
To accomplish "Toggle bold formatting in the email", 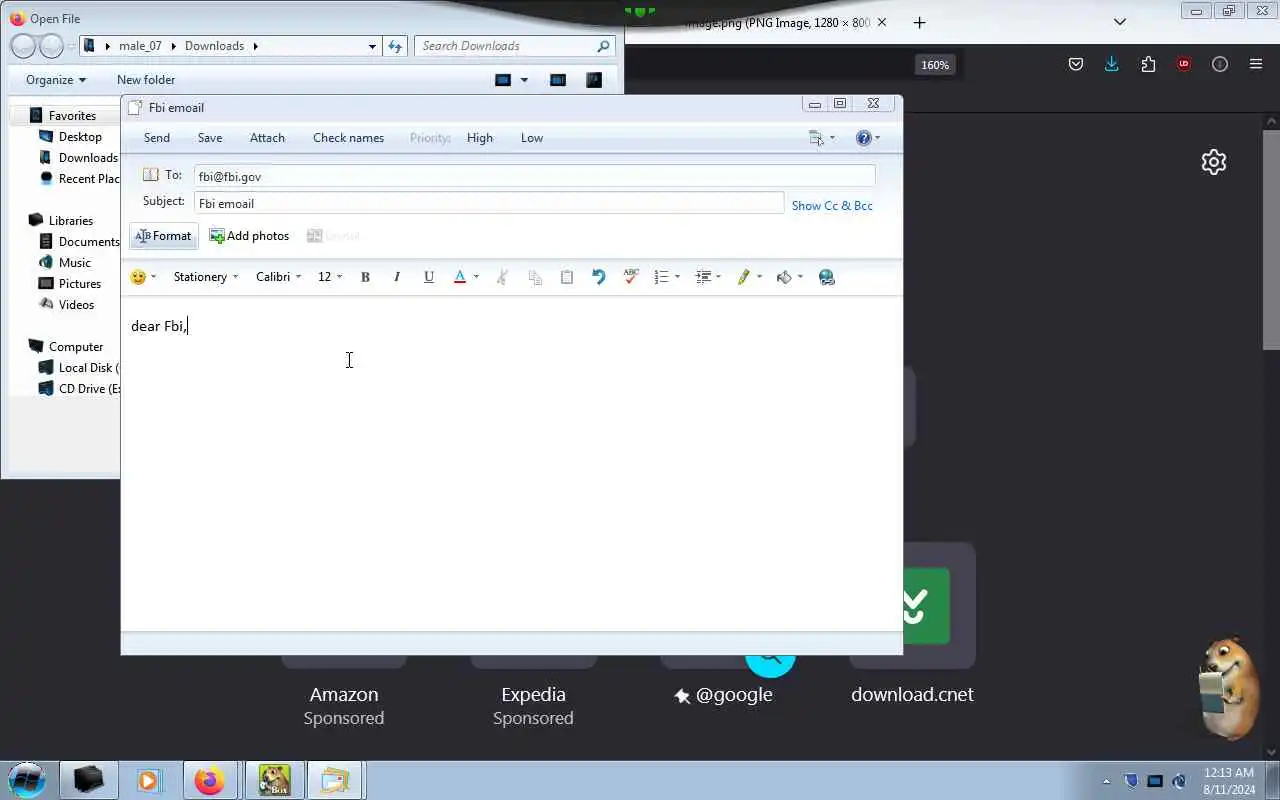I will [365, 277].
